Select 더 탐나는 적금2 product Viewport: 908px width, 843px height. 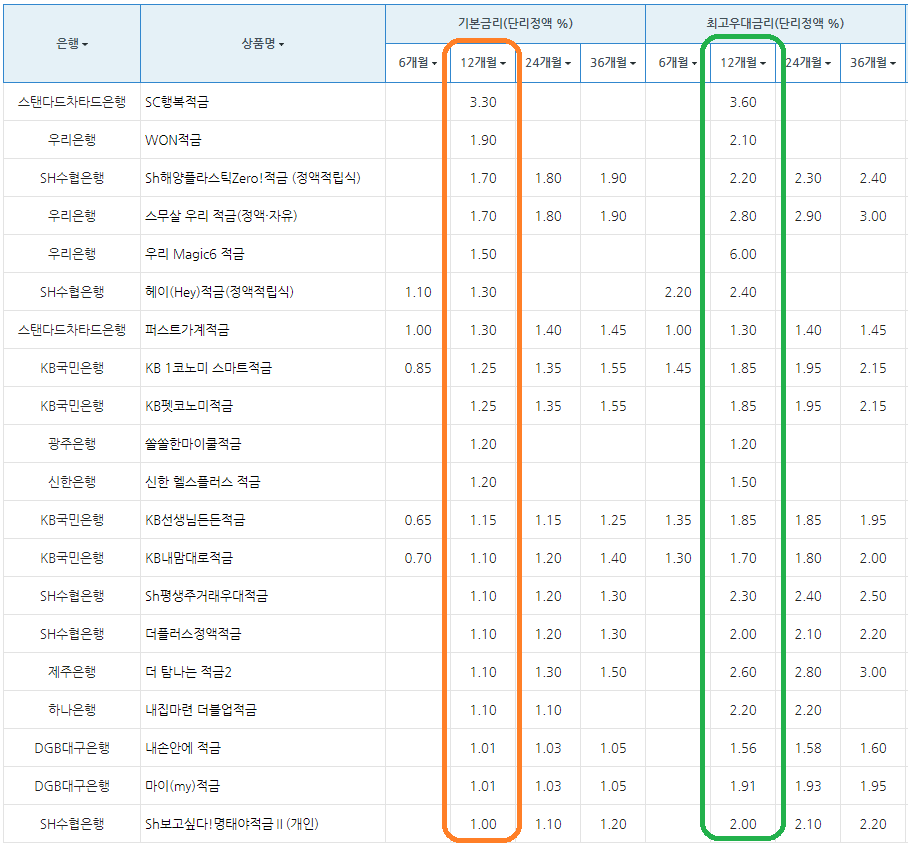[x=188, y=672]
